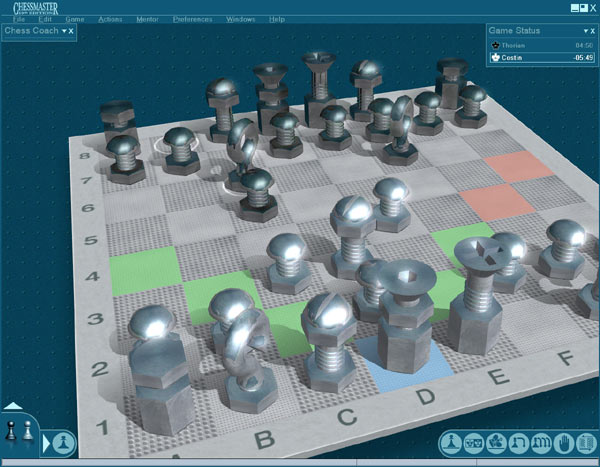The width and height of the screenshot is (600, 467).
Task: Expand the right-pointing triangle beside pawn button
Action: pos(46,443)
